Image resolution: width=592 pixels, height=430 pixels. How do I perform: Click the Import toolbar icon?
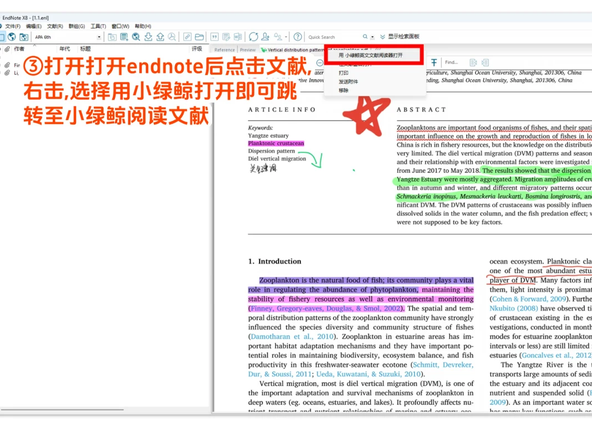pyautogui.click(x=148, y=37)
